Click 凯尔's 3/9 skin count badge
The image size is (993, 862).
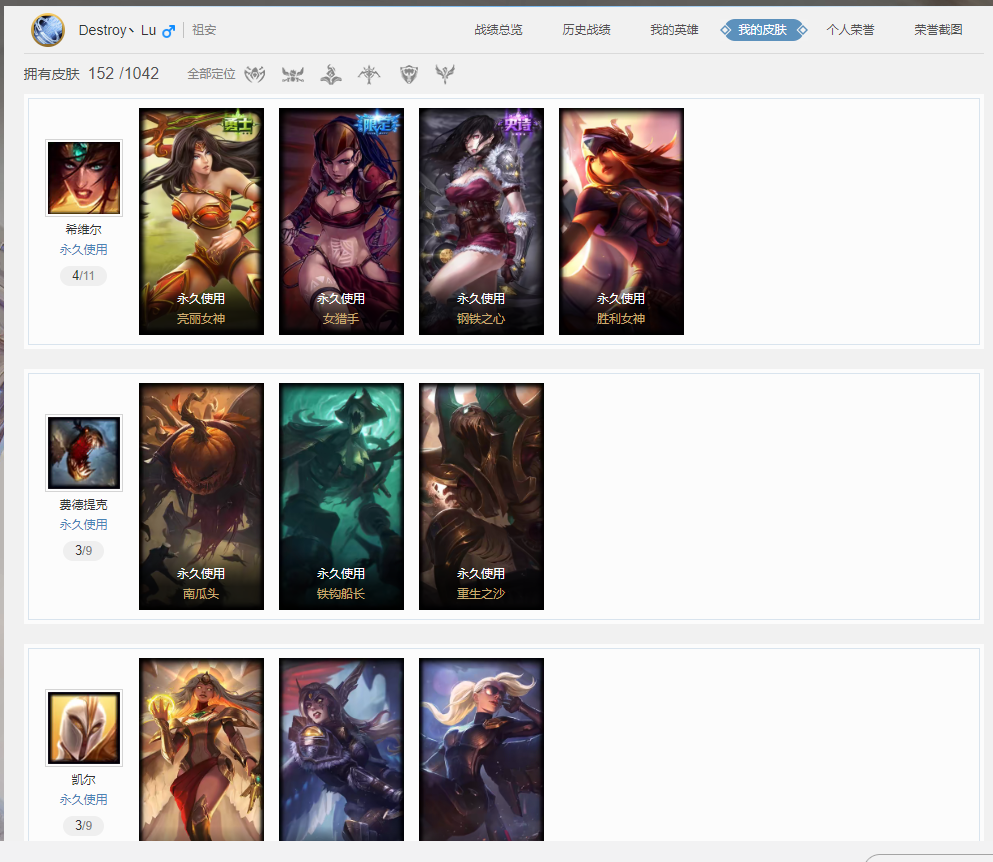(x=84, y=825)
